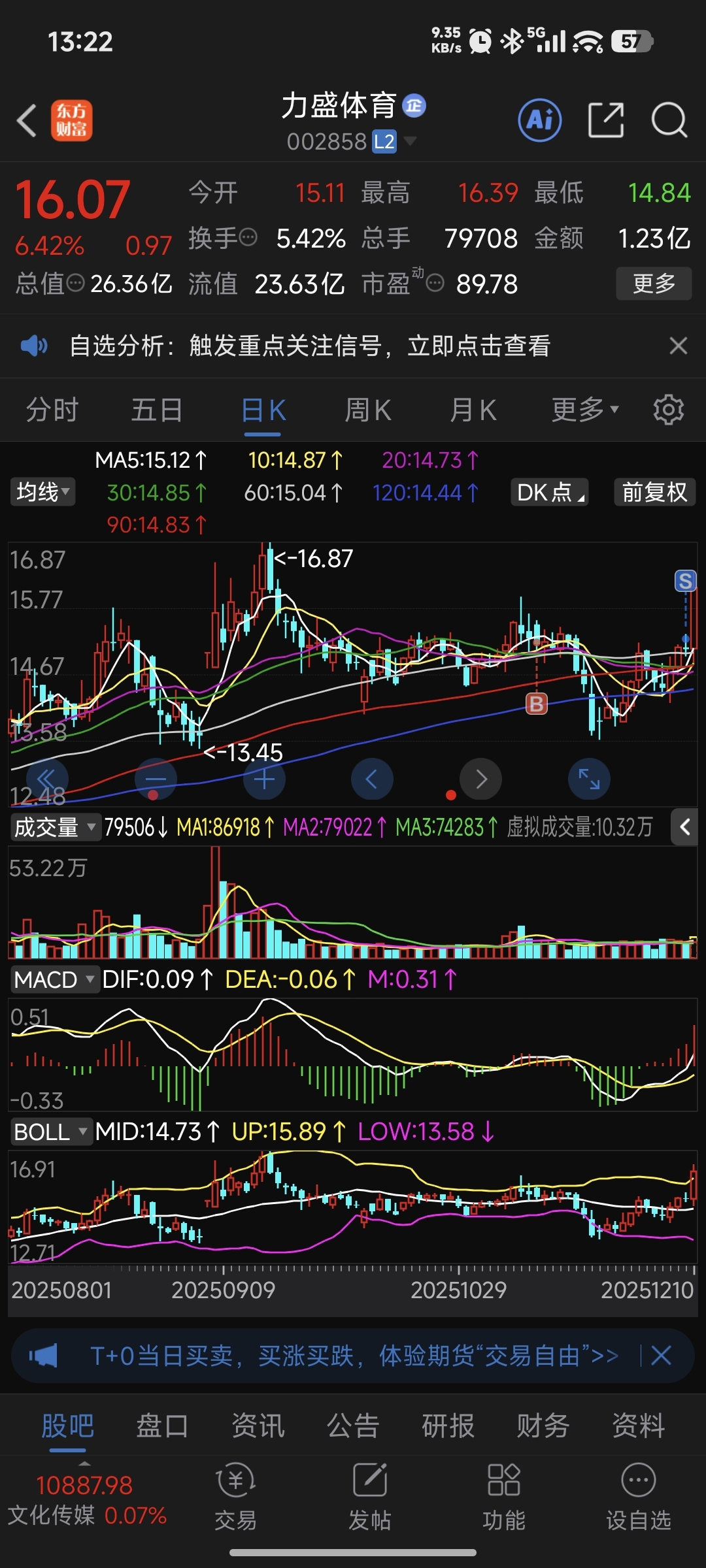This screenshot has height=1568, width=706.
Task: Tap the back arrow icon
Action: coord(27,121)
